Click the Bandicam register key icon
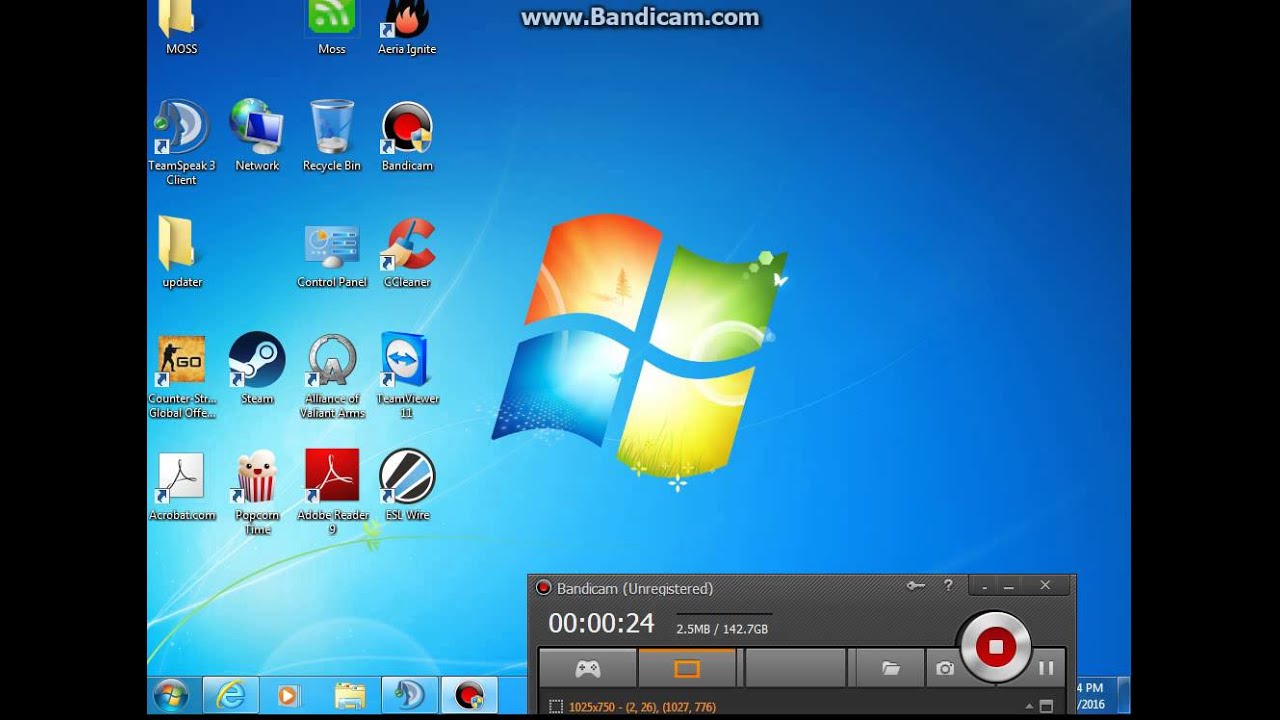 point(916,586)
